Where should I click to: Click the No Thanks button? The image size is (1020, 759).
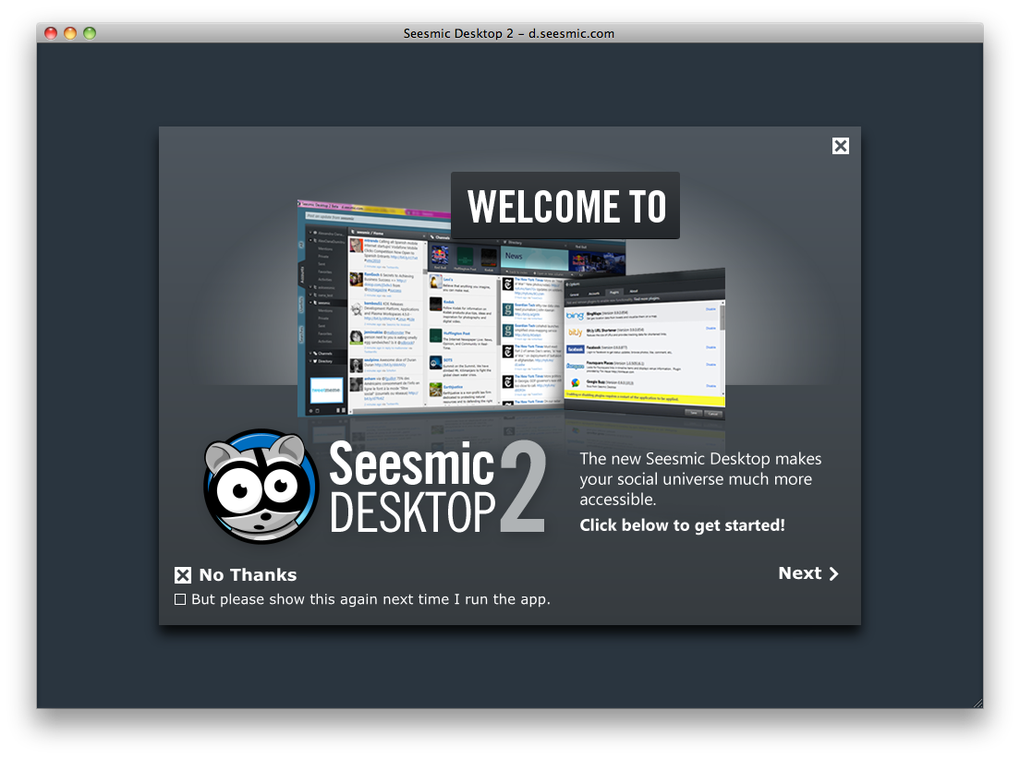tap(235, 575)
